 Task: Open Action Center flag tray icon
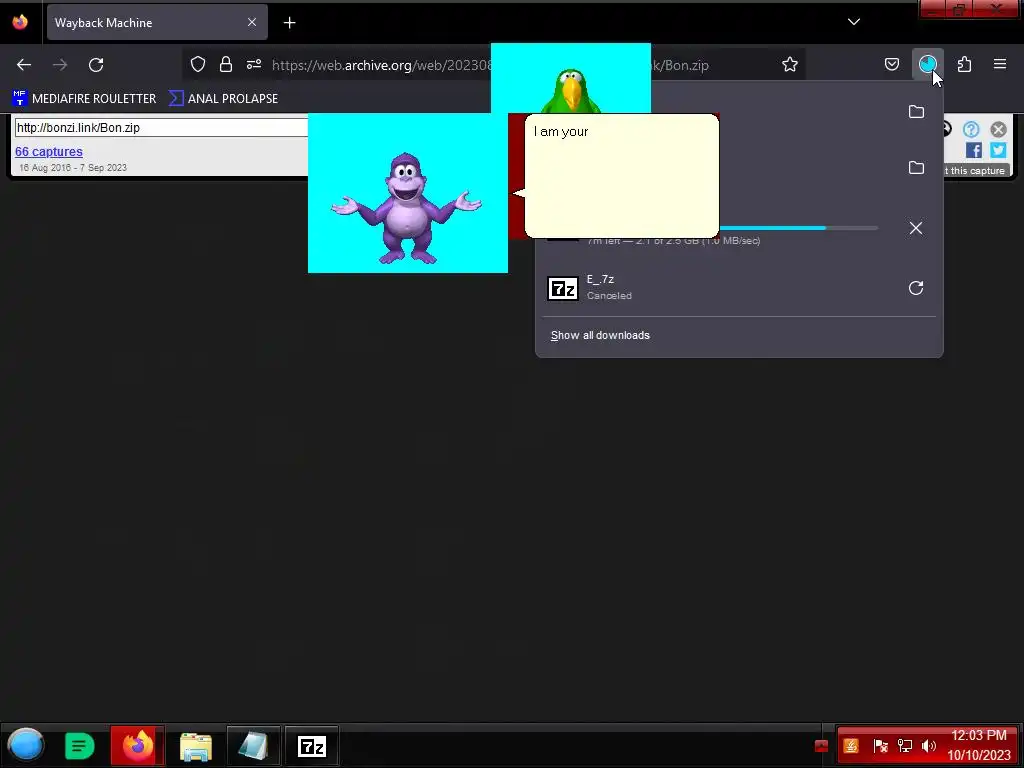click(x=879, y=746)
